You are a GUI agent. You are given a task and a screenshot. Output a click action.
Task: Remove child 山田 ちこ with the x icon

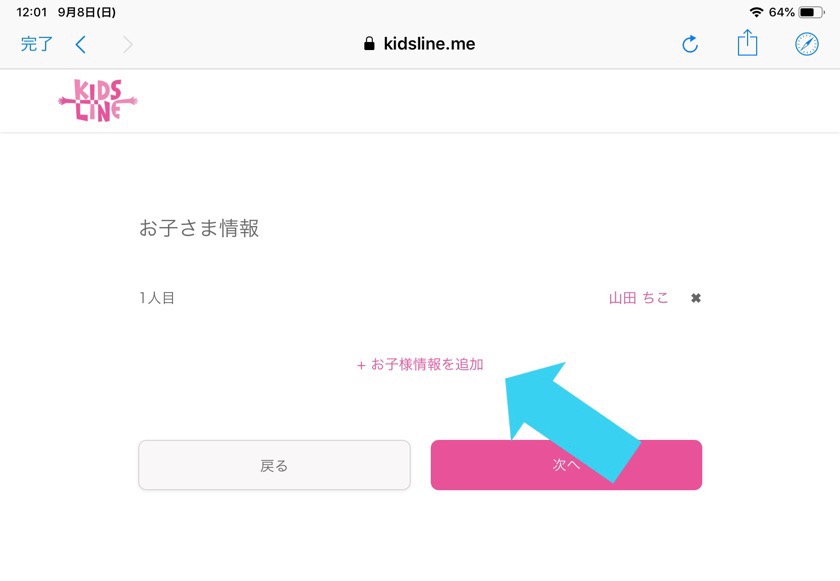click(x=696, y=298)
